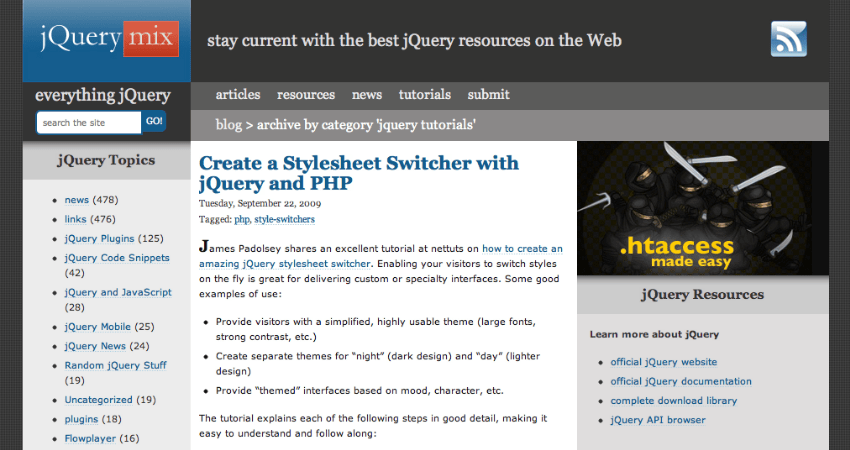
Task: Open the jQuery Plugins topic
Action: pos(99,239)
